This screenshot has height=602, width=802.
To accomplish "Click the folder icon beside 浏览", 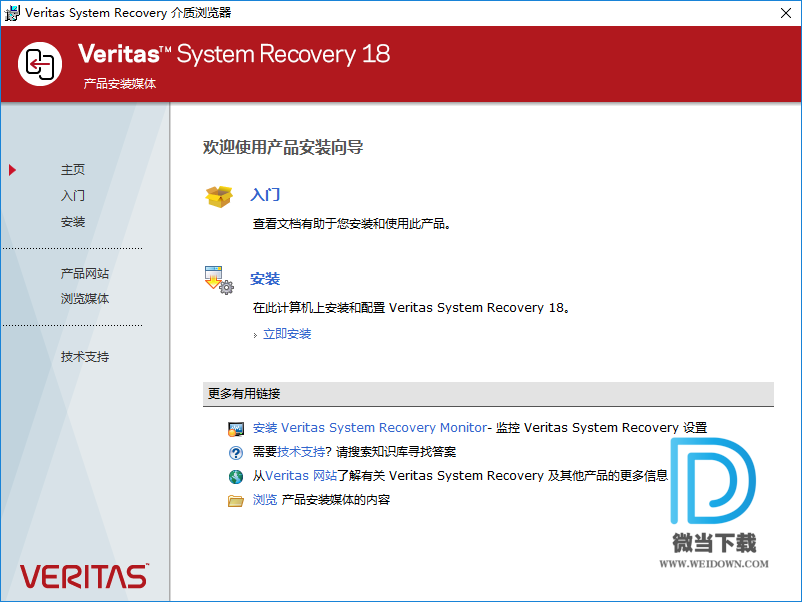I will (x=236, y=501).
